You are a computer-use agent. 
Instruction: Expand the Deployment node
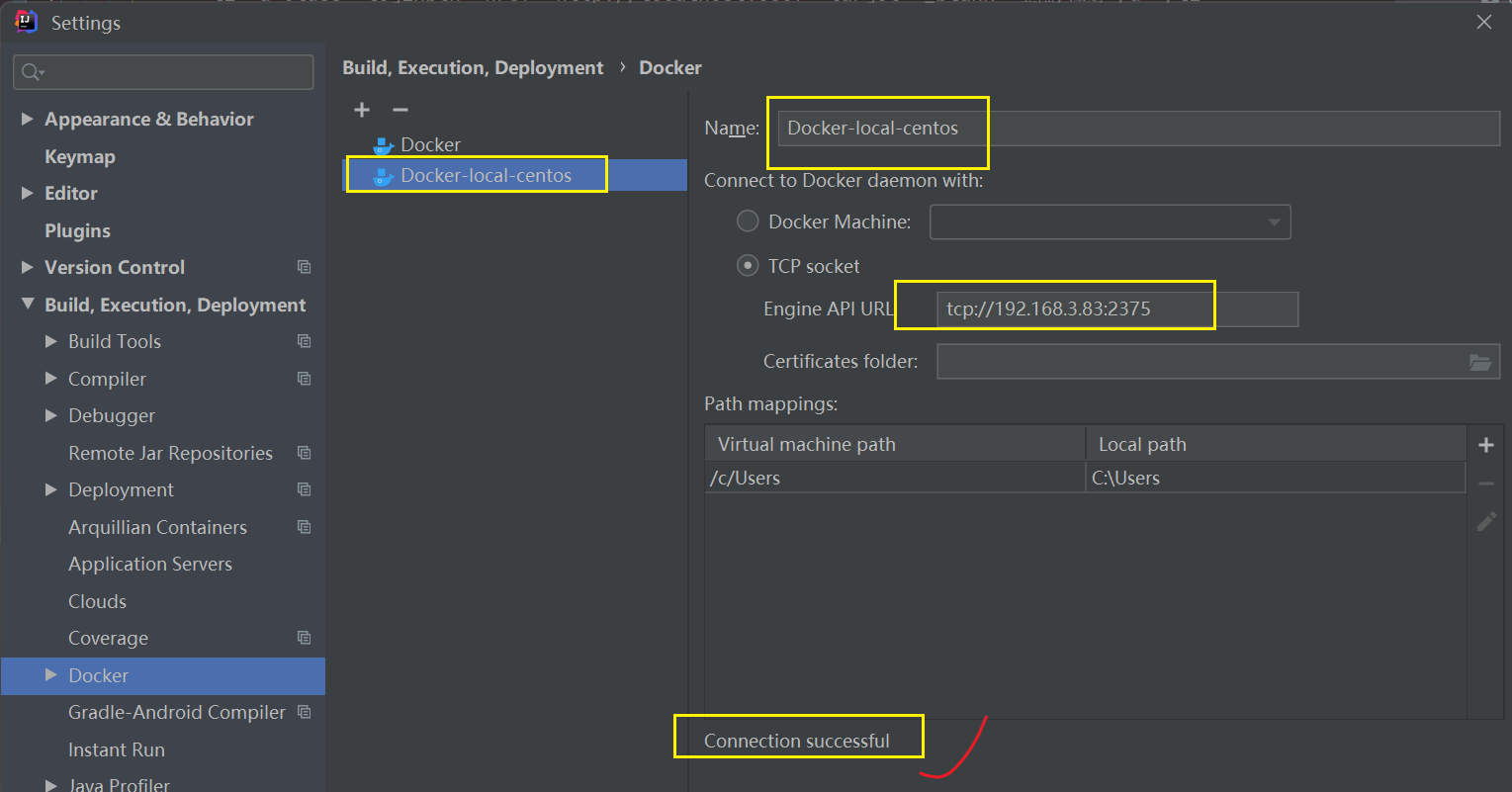[51, 489]
